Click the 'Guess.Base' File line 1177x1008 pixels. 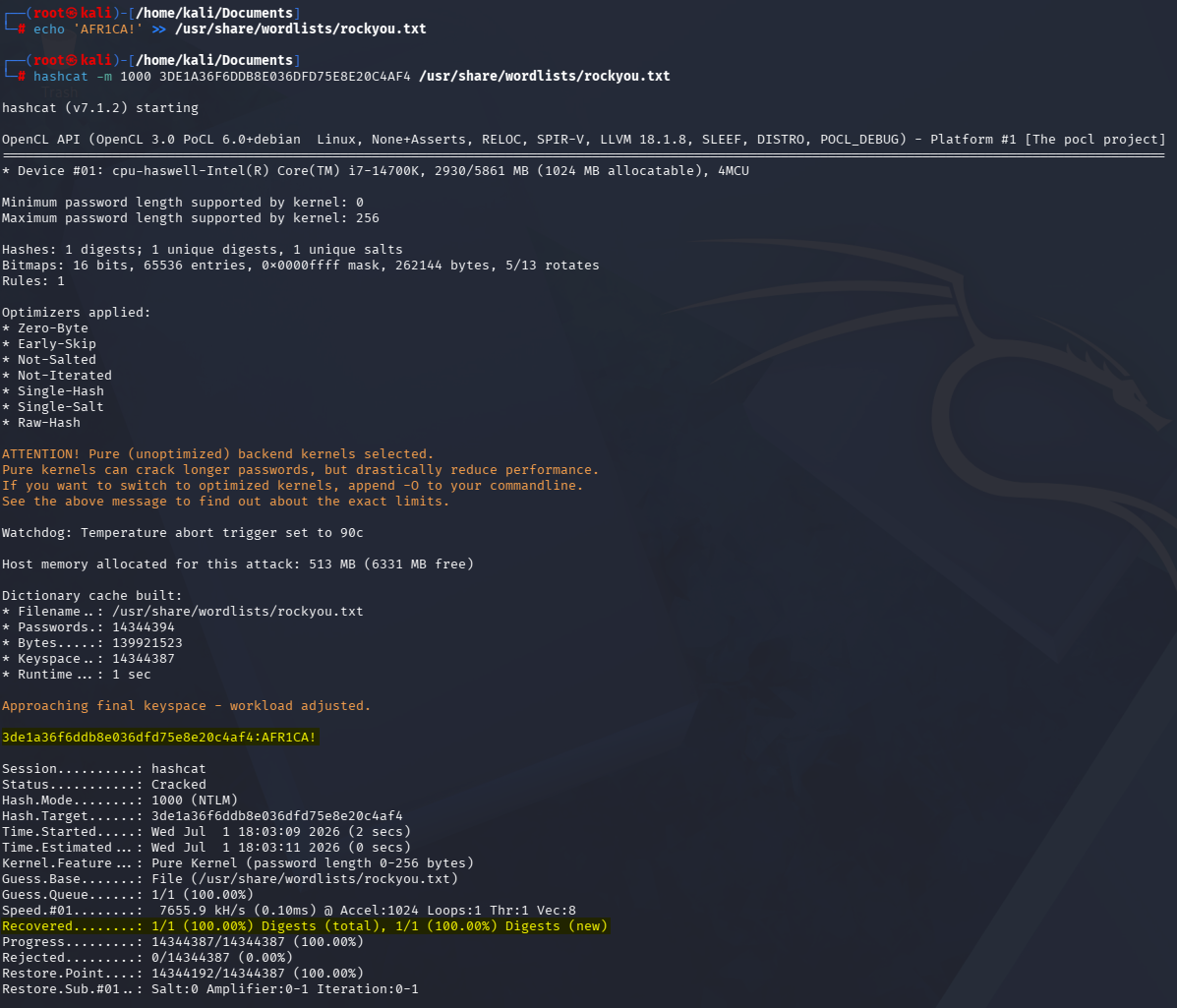point(230,879)
